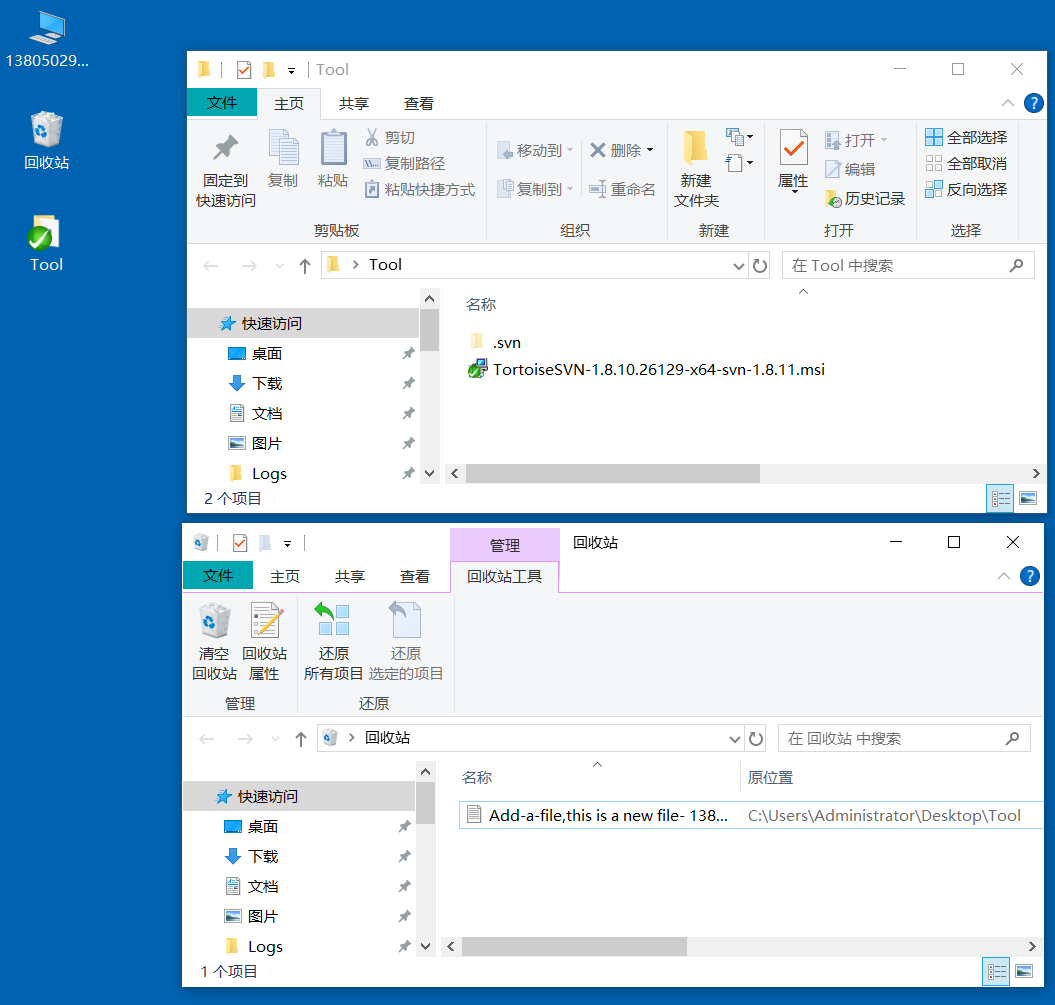Click the Tool window horizontal scrollbar
The image size is (1055, 1005).
[613, 474]
